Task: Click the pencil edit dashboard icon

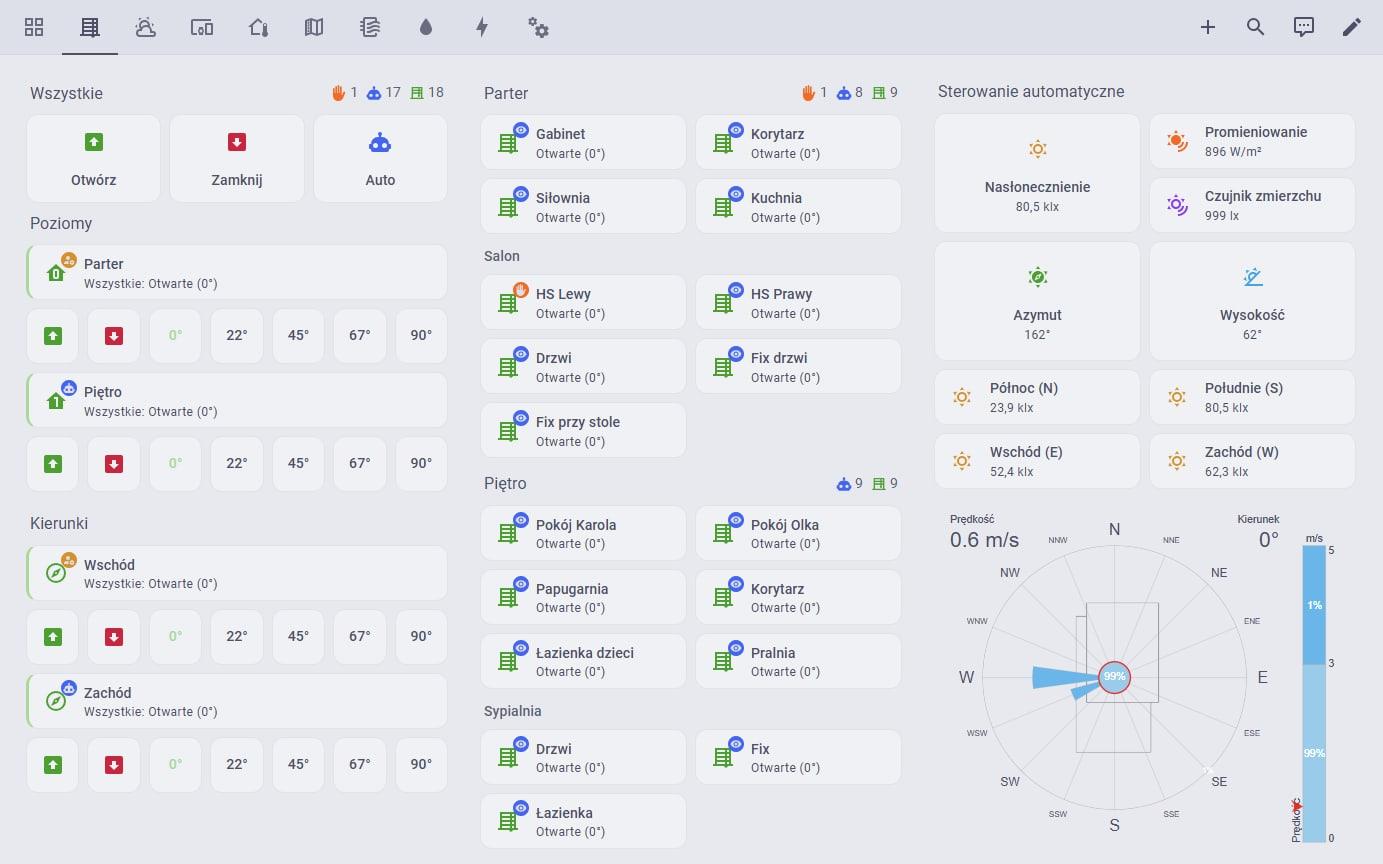Action: point(1352,27)
